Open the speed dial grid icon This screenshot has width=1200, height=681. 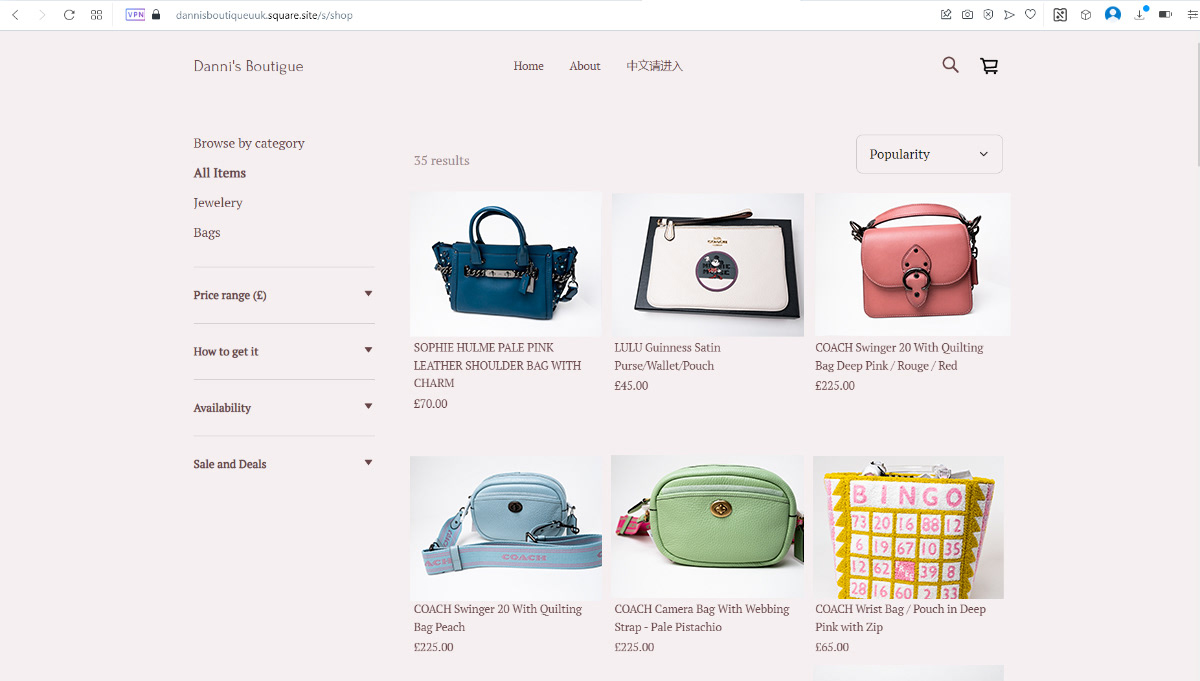[96, 15]
